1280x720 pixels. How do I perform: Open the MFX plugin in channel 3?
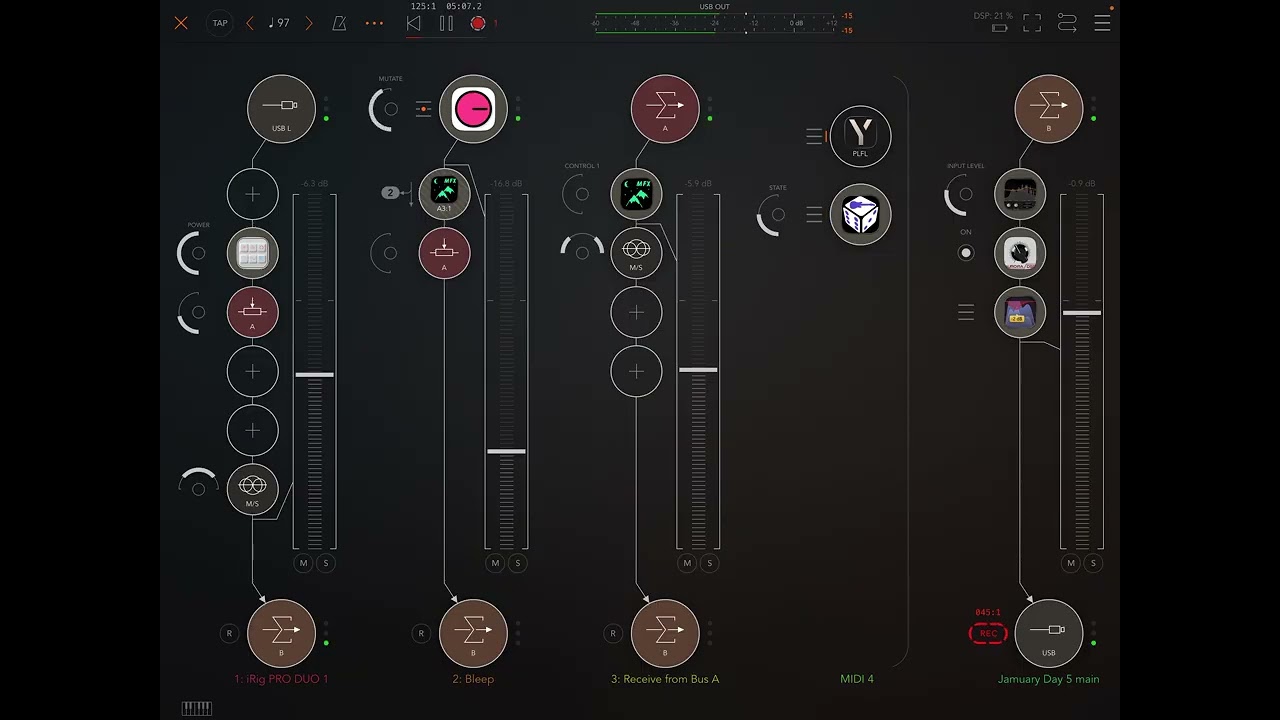637,194
